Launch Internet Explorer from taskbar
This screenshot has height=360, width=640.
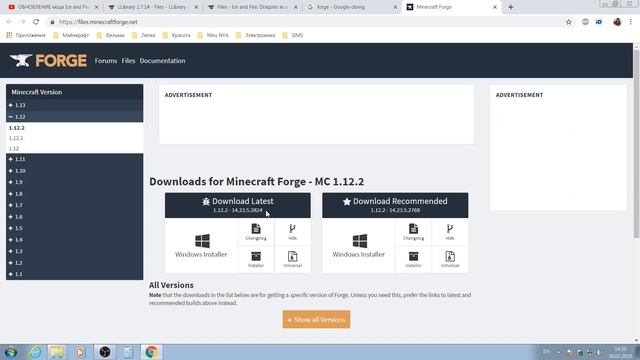click(35, 352)
